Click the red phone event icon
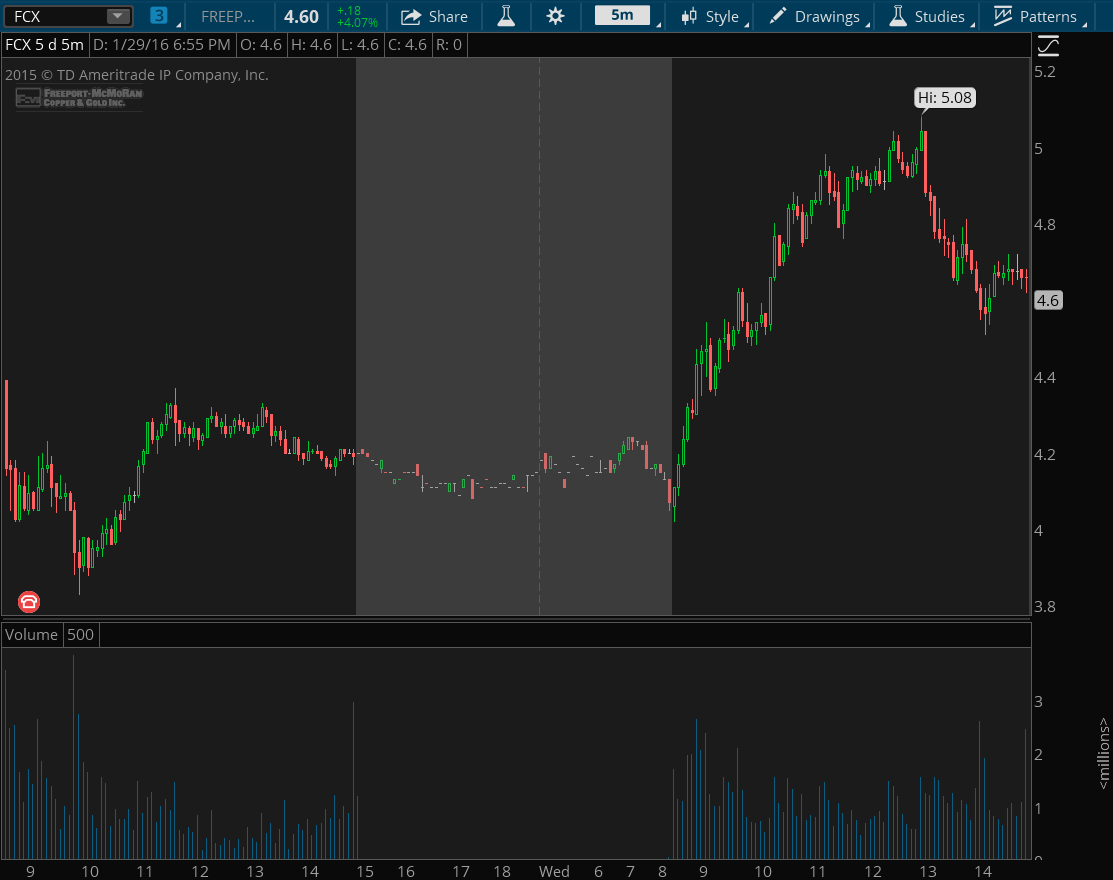The height and width of the screenshot is (880, 1113). point(28,601)
